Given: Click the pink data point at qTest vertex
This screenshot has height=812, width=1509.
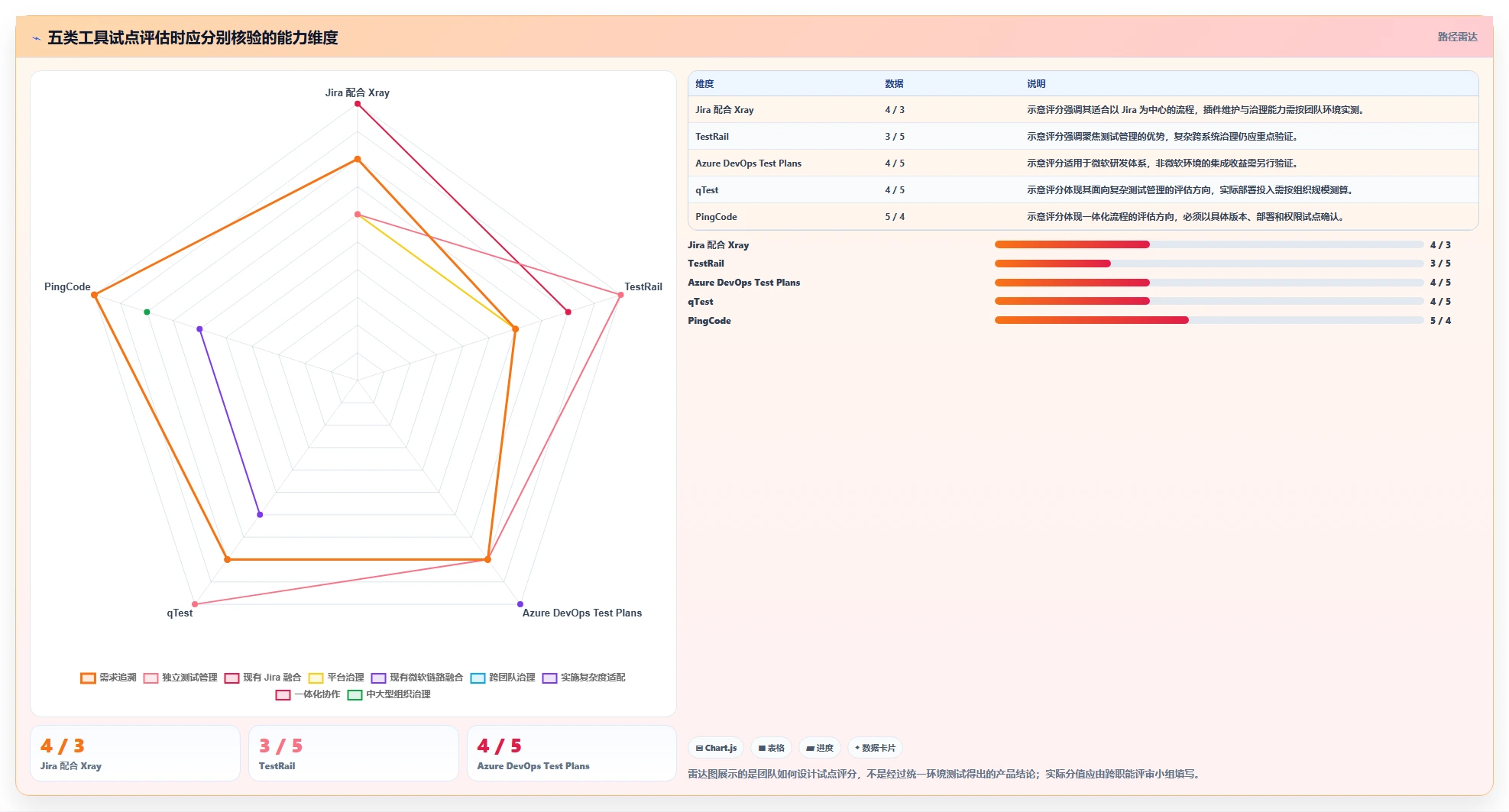Looking at the screenshot, I should pyautogui.click(x=195, y=604).
